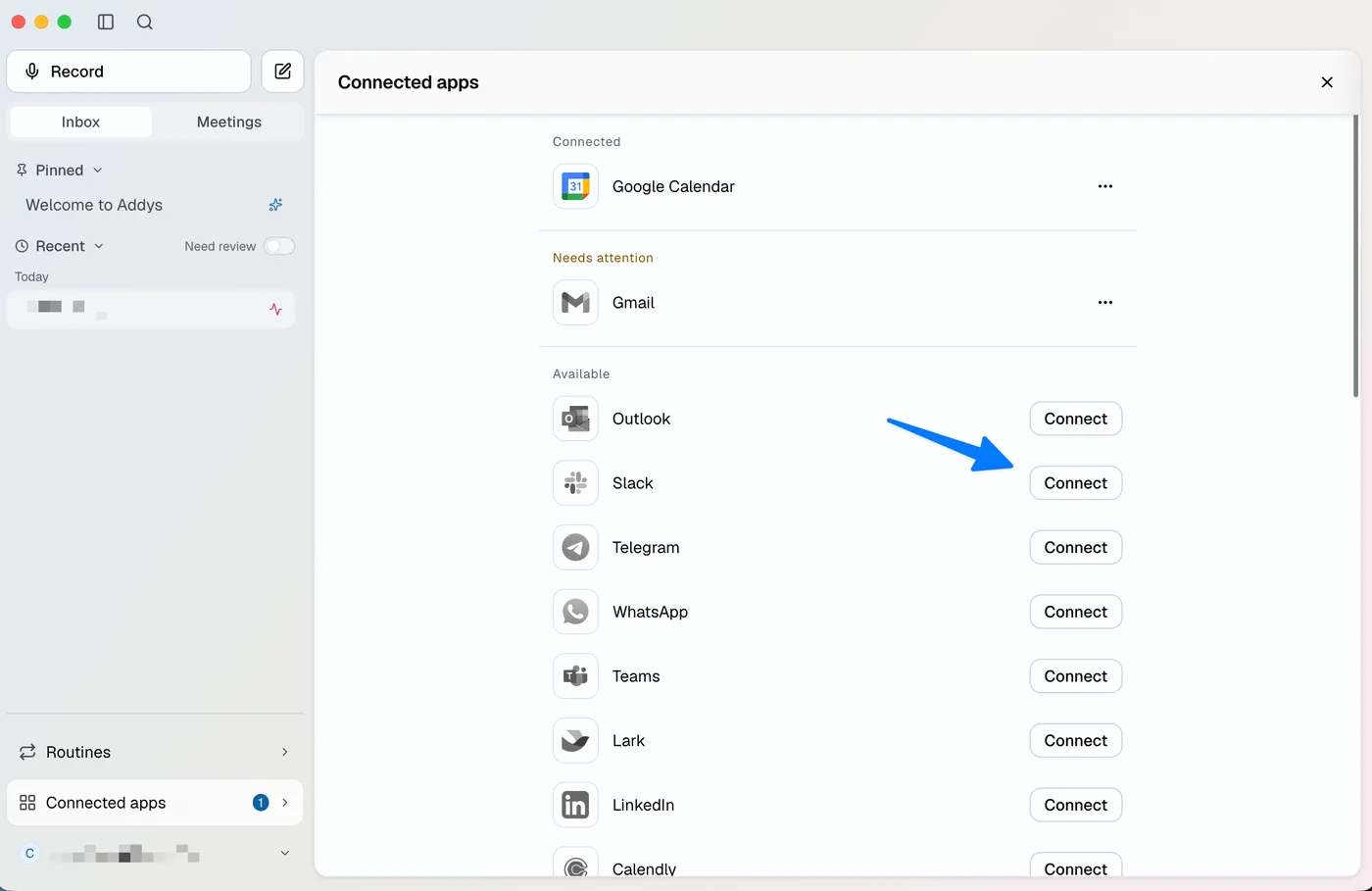The image size is (1372, 891).
Task: Open search with magnifier icon
Action: coord(145,22)
